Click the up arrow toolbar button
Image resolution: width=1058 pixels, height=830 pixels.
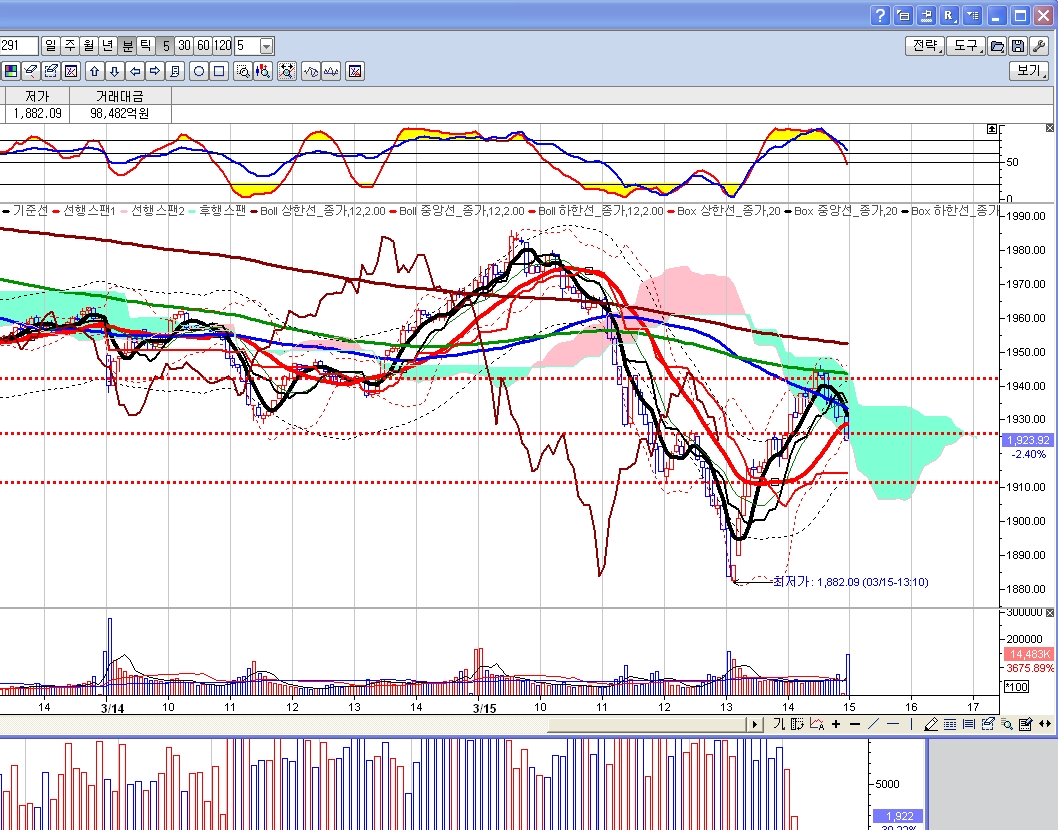pos(95,71)
